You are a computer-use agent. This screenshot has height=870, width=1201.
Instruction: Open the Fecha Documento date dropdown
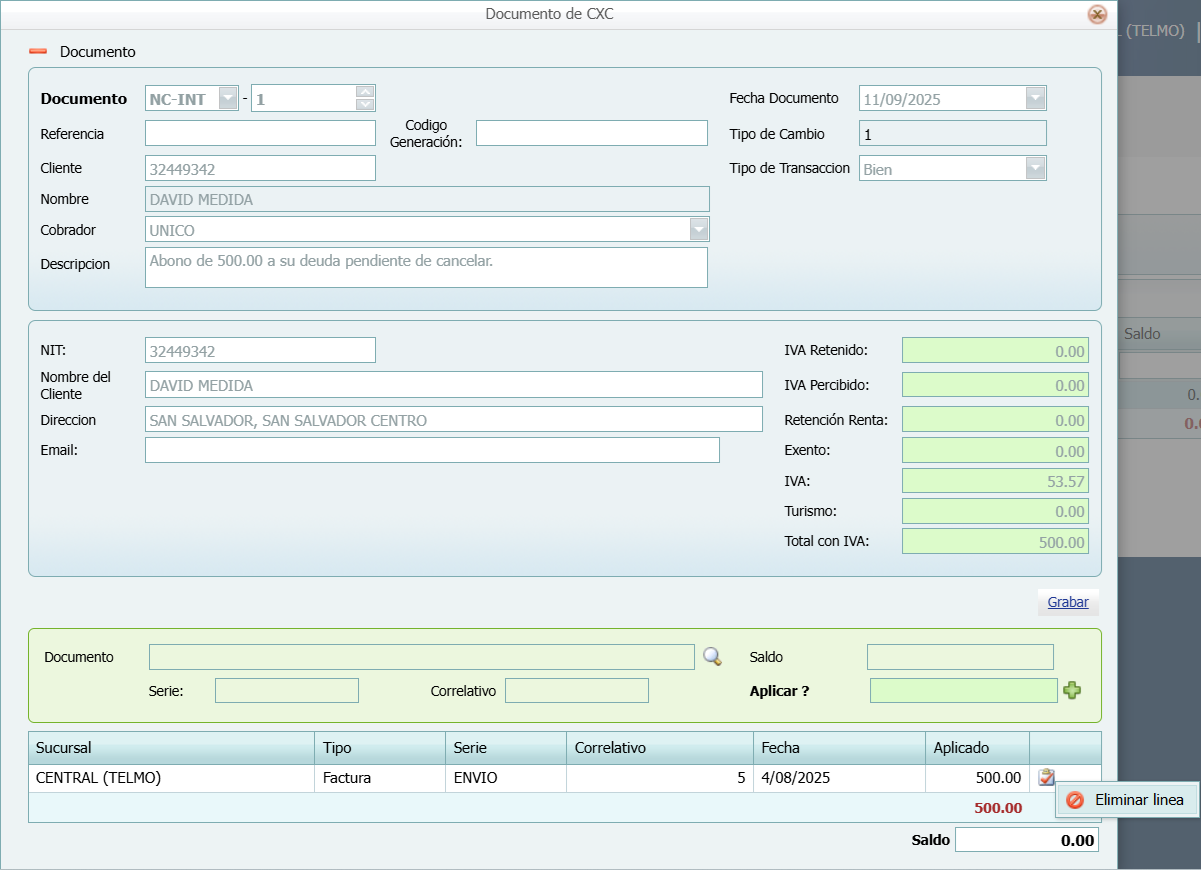coord(1035,98)
